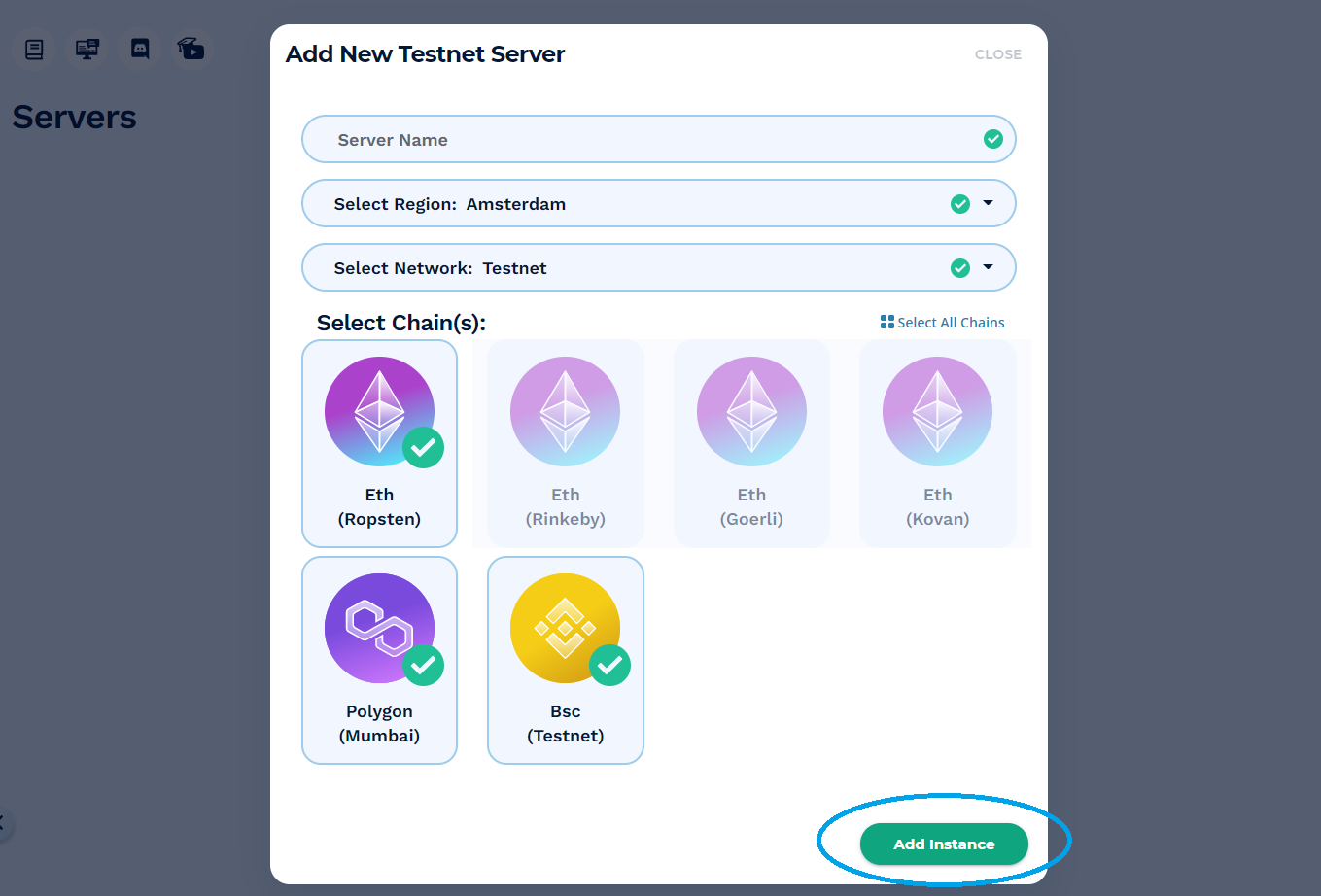This screenshot has height=896, width=1321.
Task: Open the Select Network: Testnet field
Action: coord(659,267)
